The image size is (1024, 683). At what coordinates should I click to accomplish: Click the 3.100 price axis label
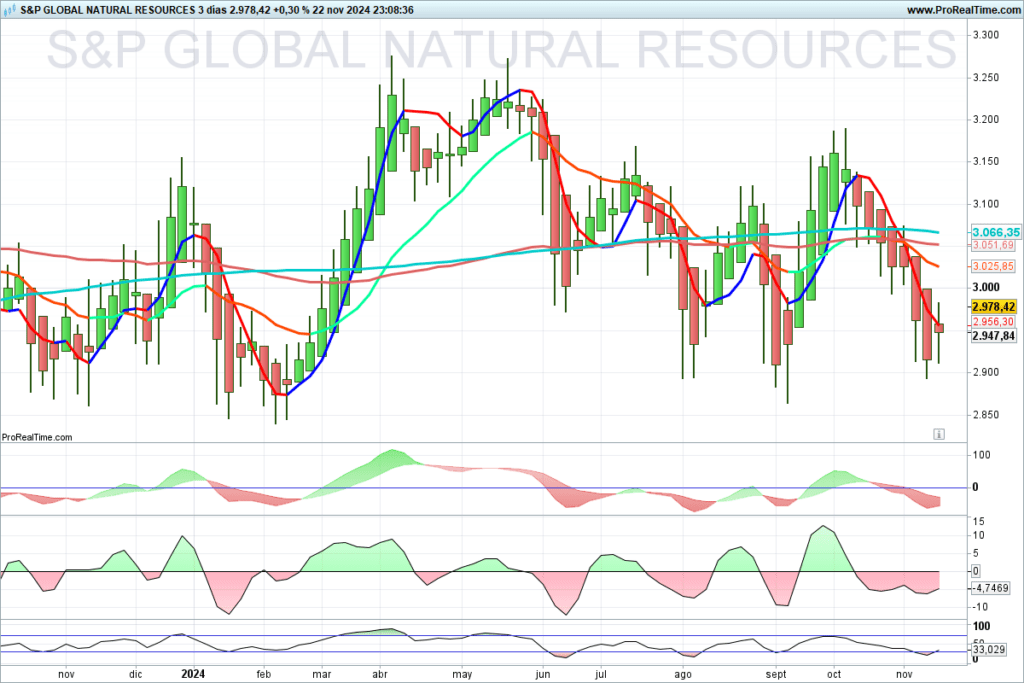(x=985, y=204)
